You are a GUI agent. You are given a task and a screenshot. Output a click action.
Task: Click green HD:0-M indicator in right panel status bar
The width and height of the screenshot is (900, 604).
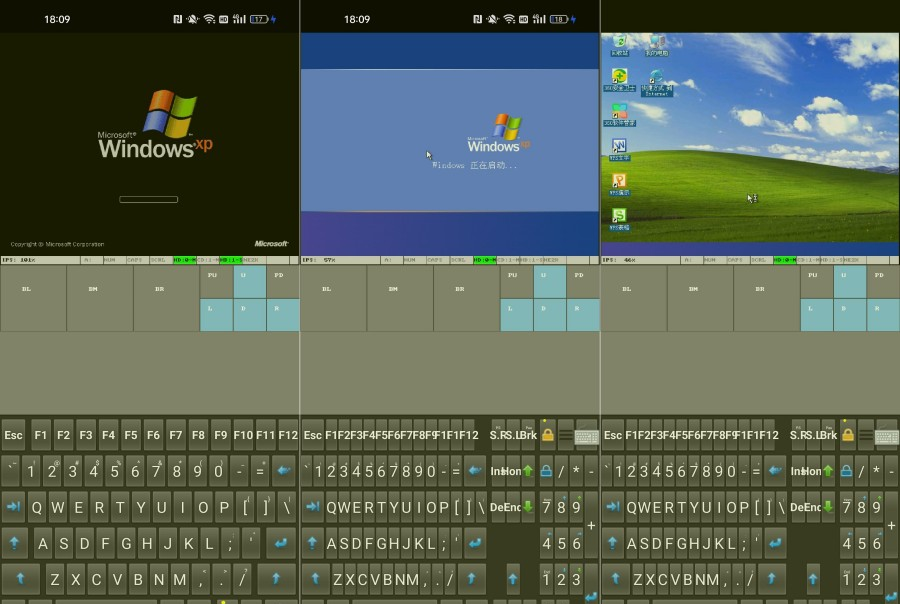pos(785,260)
